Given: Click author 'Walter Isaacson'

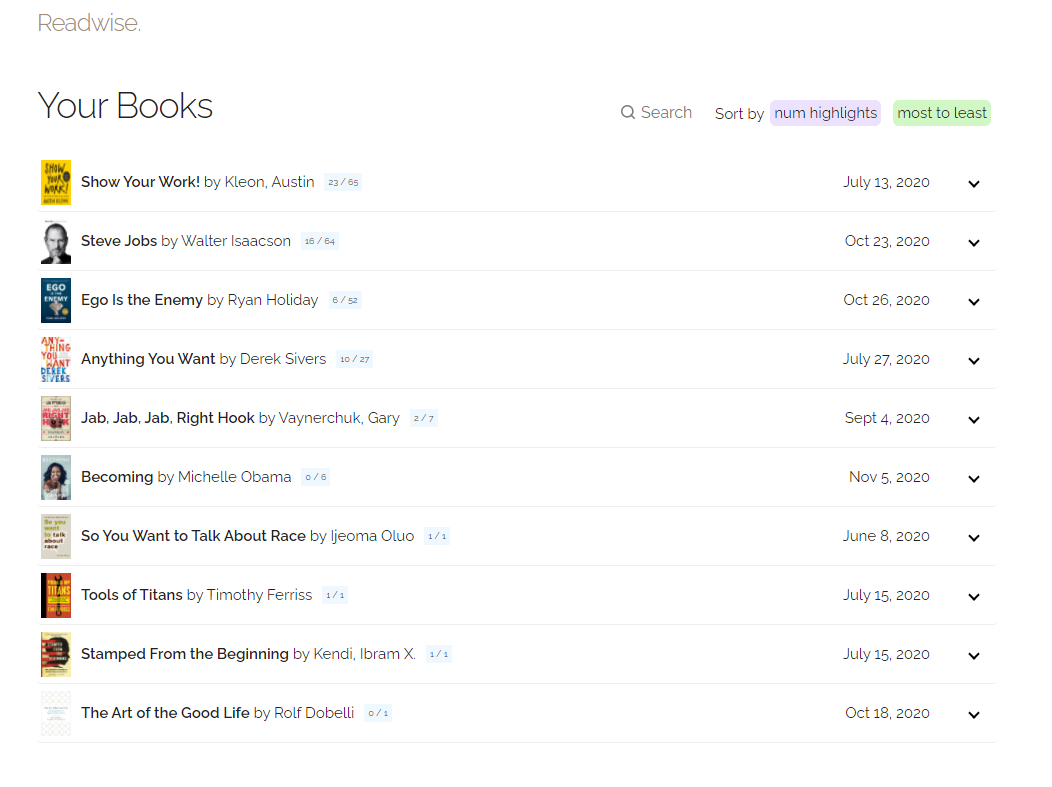Looking at the screenshot, I should pos(235,241).
